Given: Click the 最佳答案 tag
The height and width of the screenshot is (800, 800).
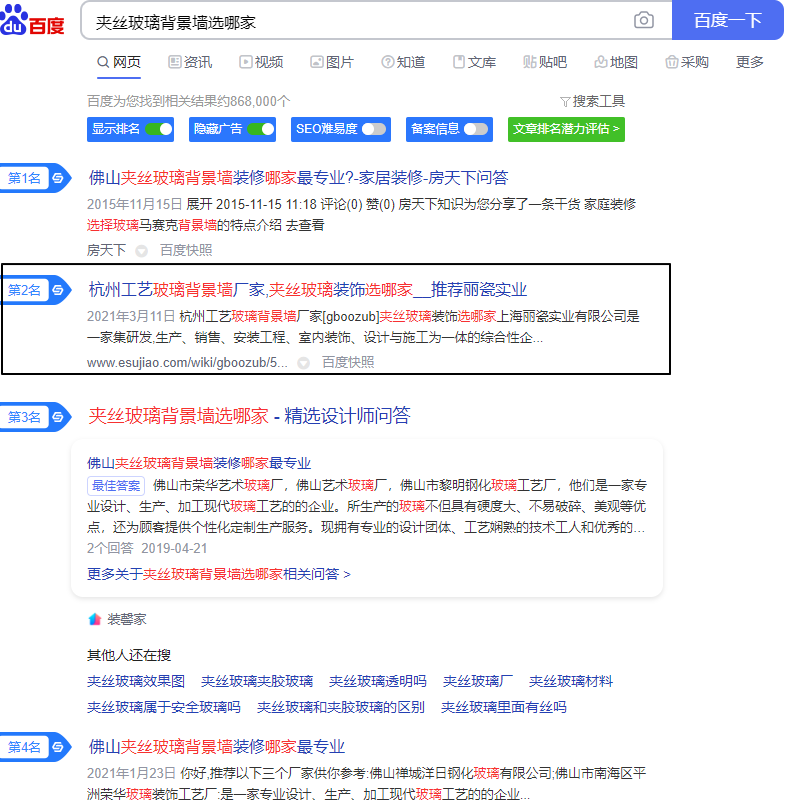Looking at the screenshot, I should [116, 485].
